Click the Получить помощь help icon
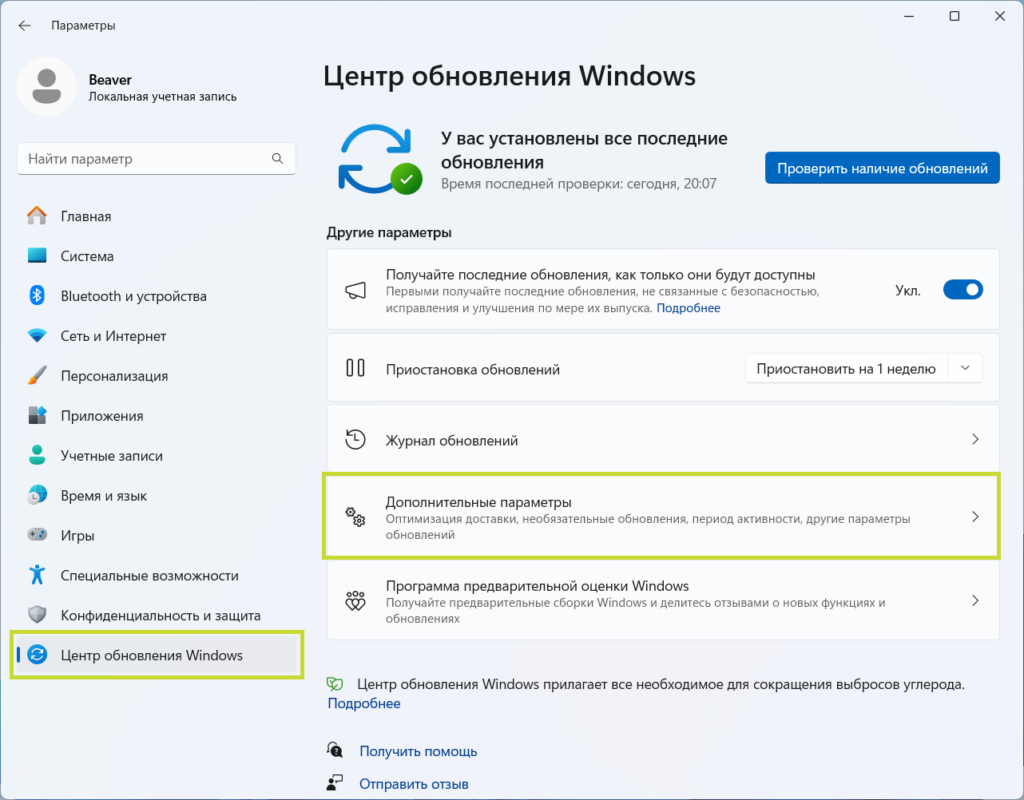Screen dimensions: 1024x800 pyautogui.click(x=335, y=750)
